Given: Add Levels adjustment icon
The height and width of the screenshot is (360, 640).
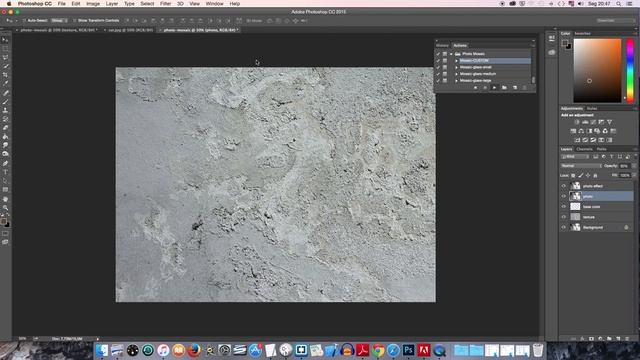Looking at the screenshot, I should point(585,122).
